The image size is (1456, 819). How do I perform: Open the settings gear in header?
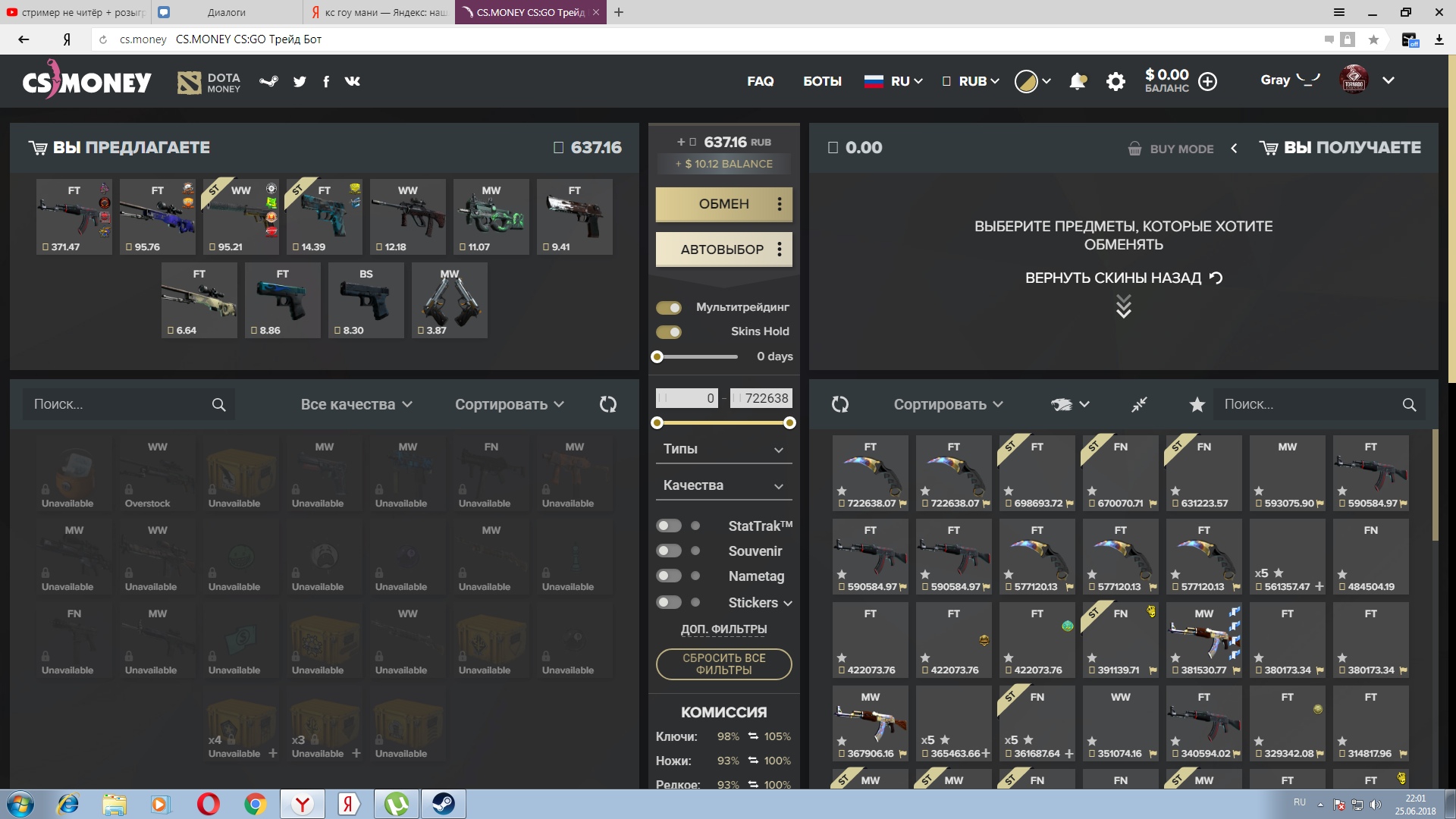[1116, 81]
